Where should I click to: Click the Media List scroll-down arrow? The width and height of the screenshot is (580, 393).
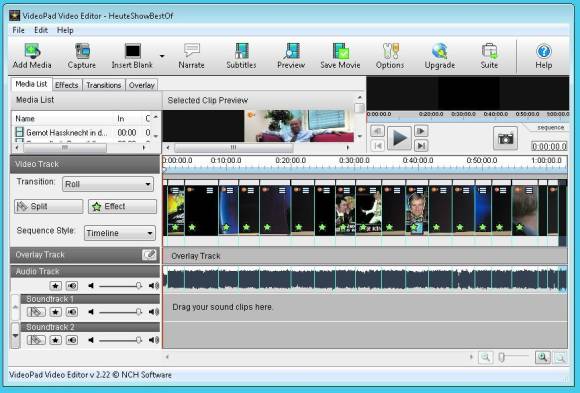156,136
